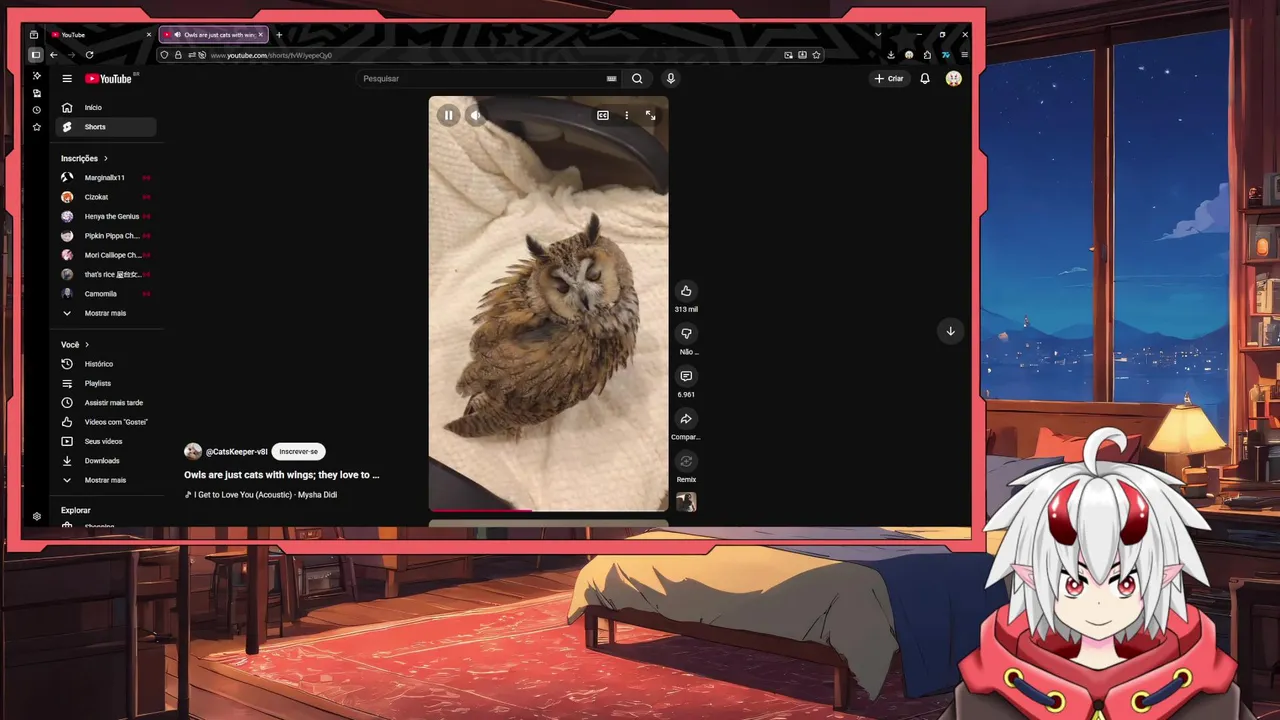
Task: Toggle the browser sidebar panel
Action: (36, 55)
